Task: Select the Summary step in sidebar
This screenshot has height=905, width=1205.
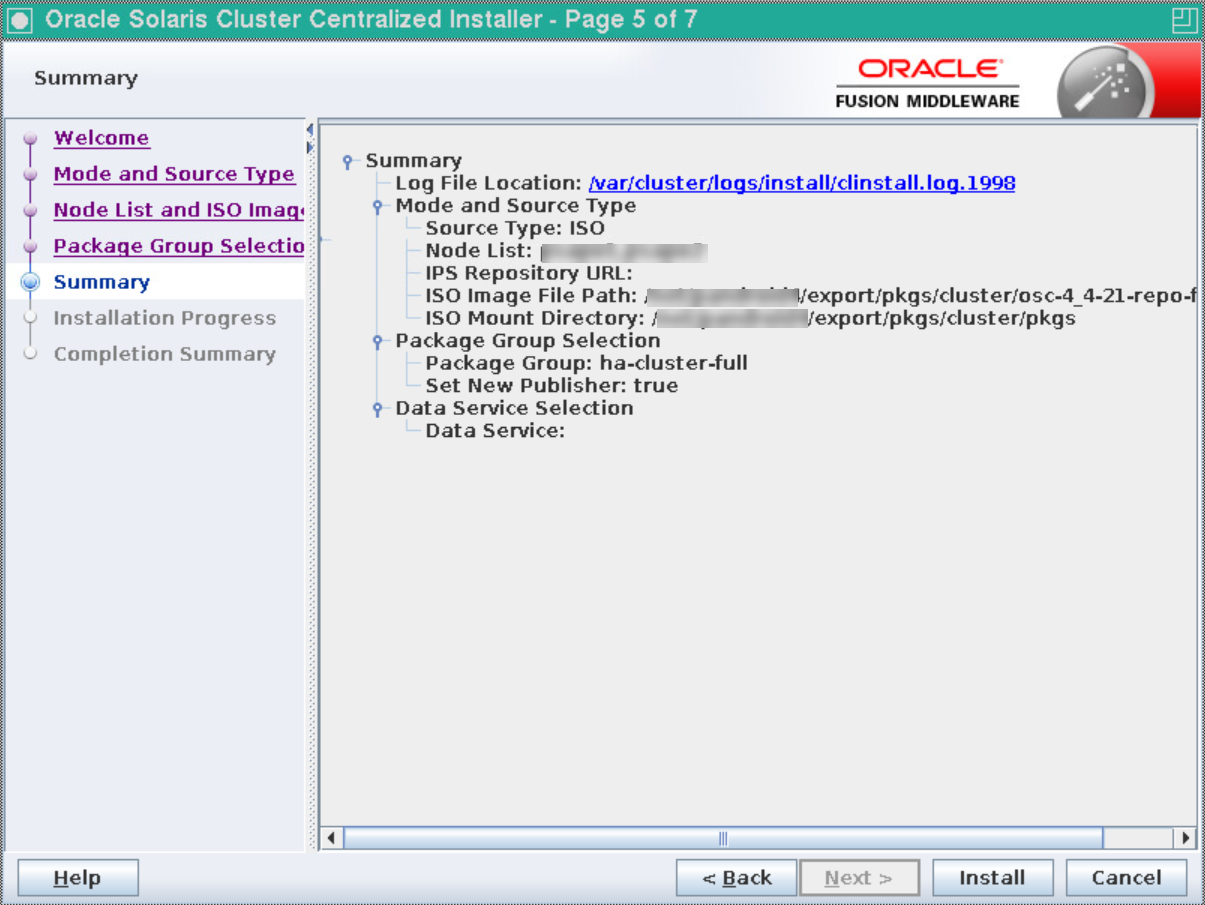Action: coord(101,282)
